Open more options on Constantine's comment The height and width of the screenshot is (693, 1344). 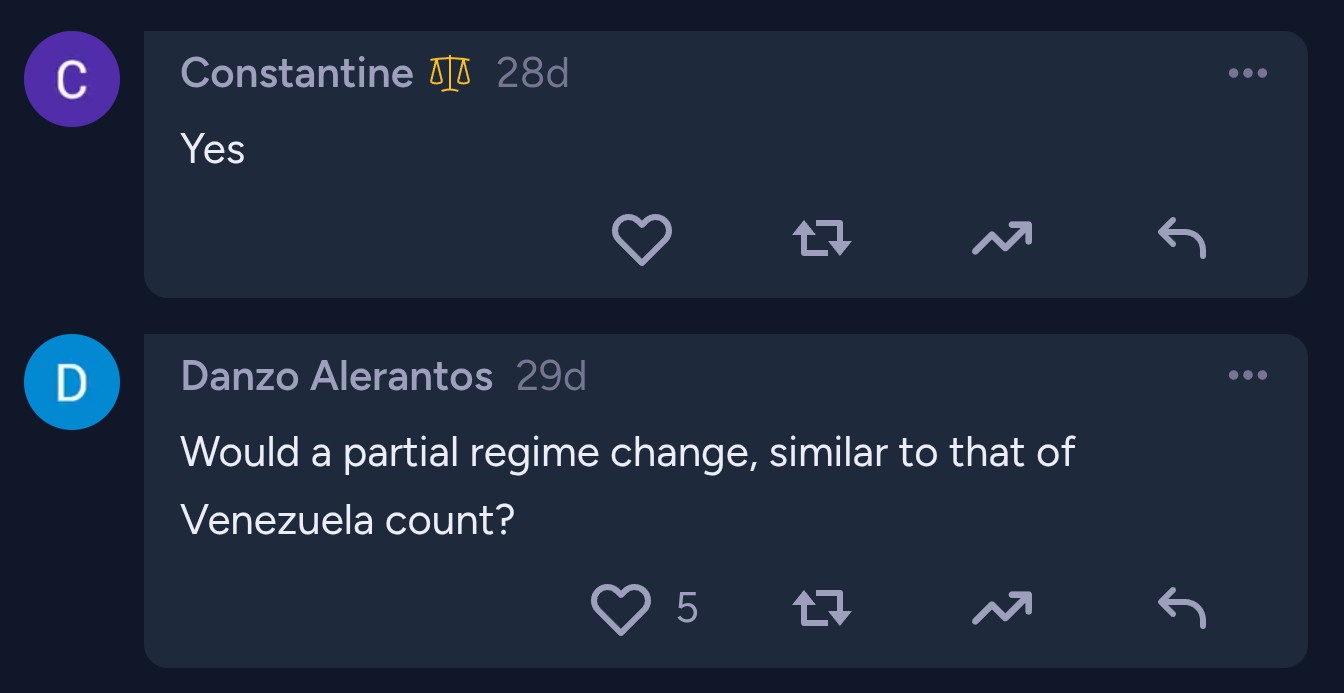click(x=1247, y=73)
